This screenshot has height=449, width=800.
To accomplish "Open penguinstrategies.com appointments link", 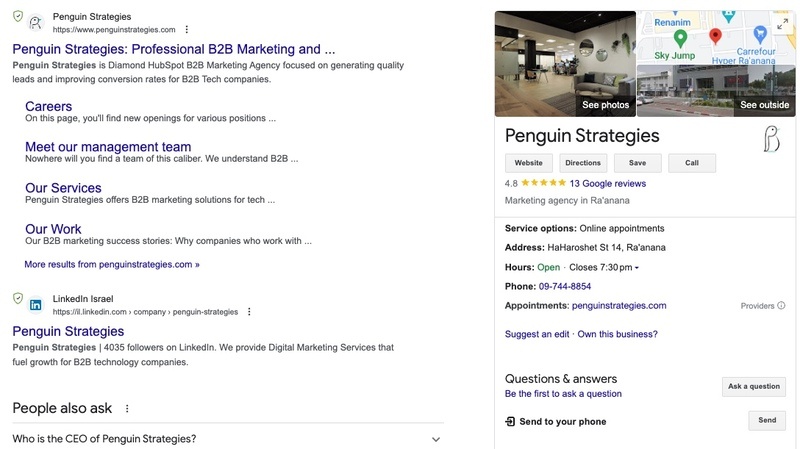I will tap(619, 306).
